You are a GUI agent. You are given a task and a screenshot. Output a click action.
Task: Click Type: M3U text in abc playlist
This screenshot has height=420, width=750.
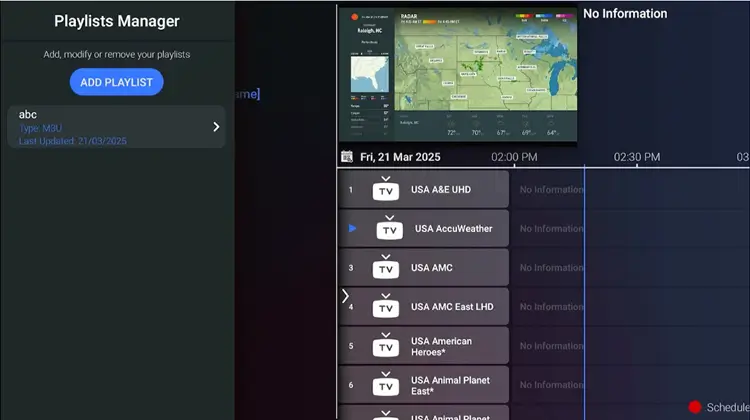[40, 128]
